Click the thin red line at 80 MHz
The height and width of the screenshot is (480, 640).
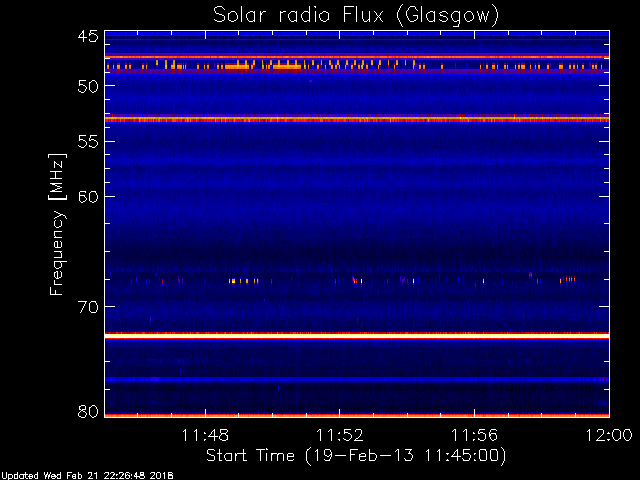click(x=357, y=416)
